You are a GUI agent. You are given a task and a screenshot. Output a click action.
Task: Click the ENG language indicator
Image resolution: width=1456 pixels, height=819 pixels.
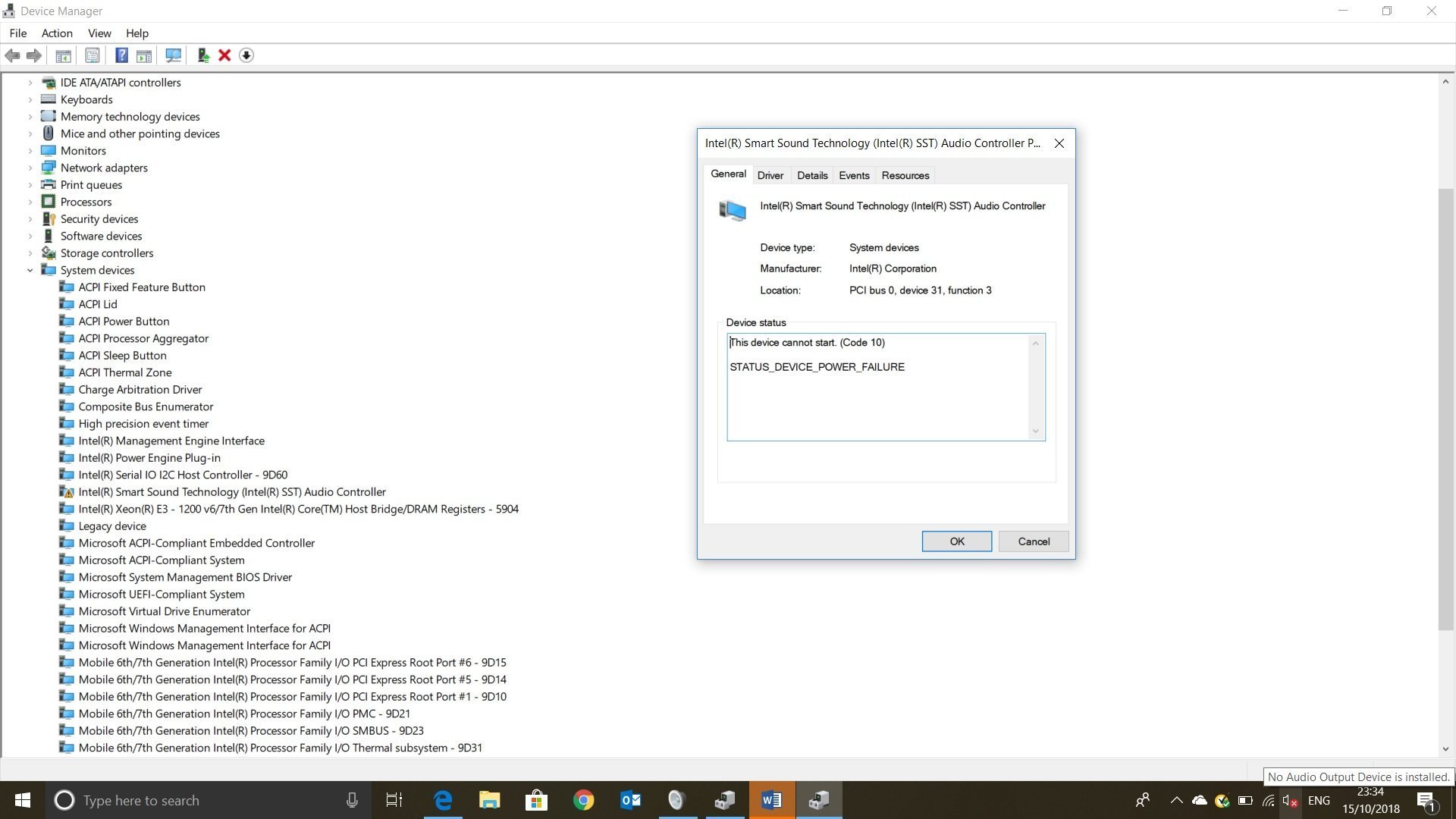click(x=1319, y=800)
